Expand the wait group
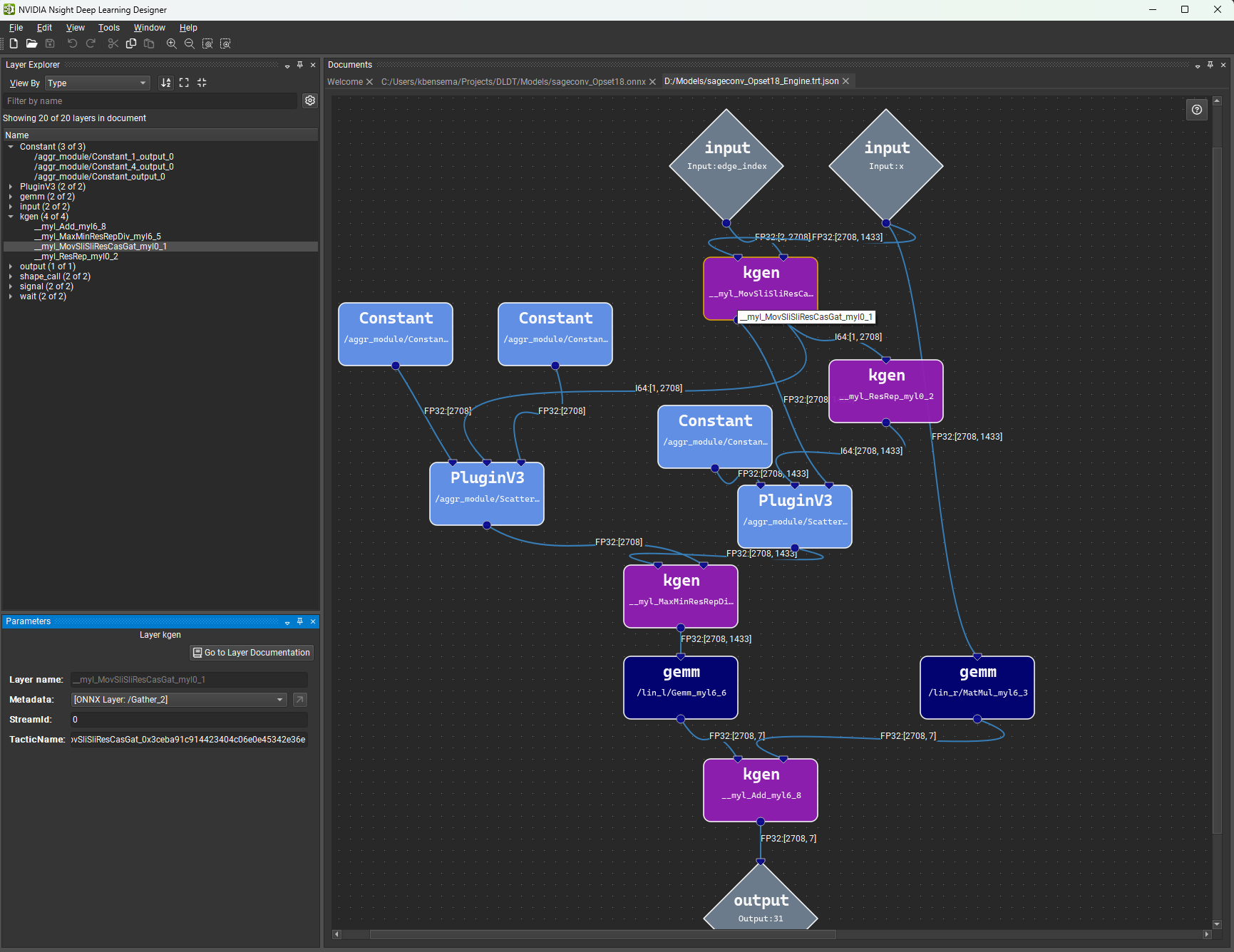The image size is (1234, 952). point(11,296)
